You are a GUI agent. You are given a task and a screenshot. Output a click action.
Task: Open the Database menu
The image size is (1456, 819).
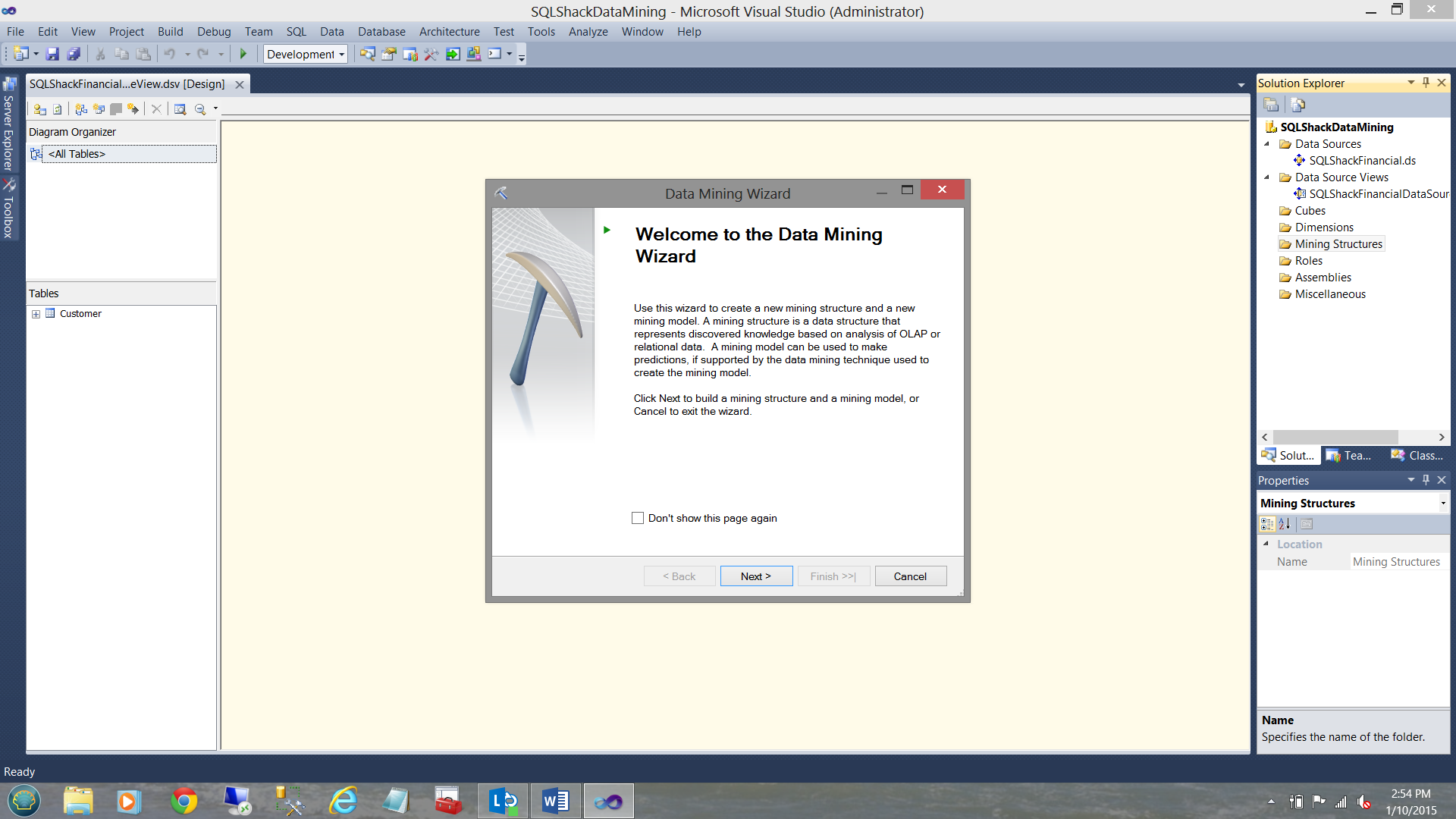click(x=381, y=31)
